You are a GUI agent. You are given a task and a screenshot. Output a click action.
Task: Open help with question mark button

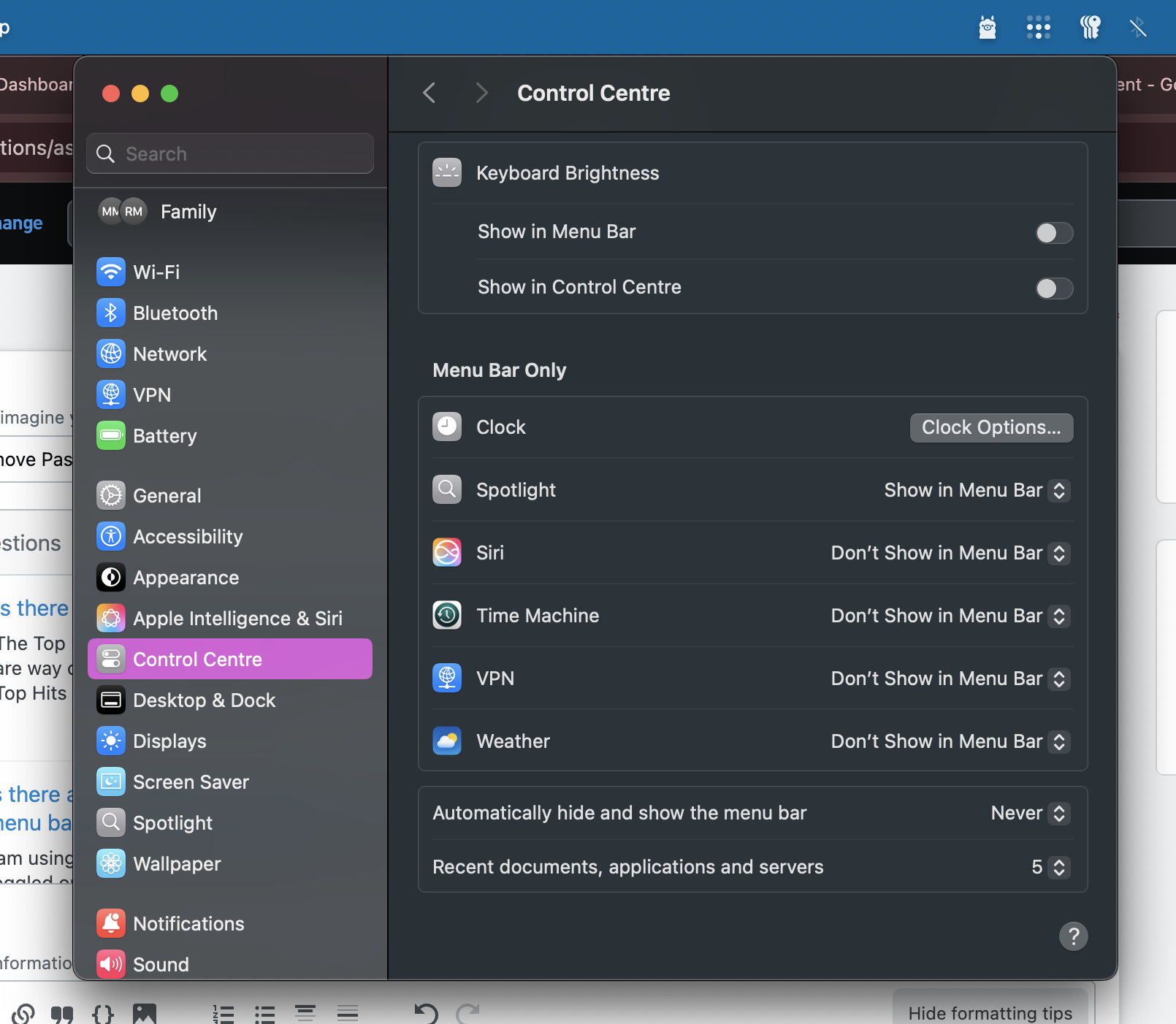(1074, 936)
